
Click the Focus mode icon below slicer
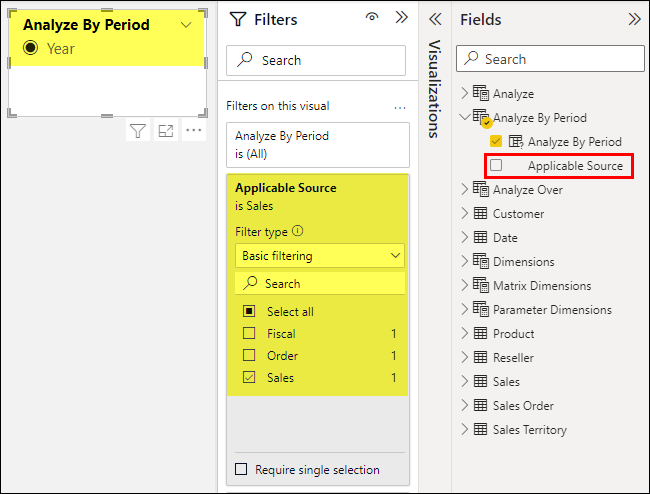pyautogui.click(x=165, y=130)
